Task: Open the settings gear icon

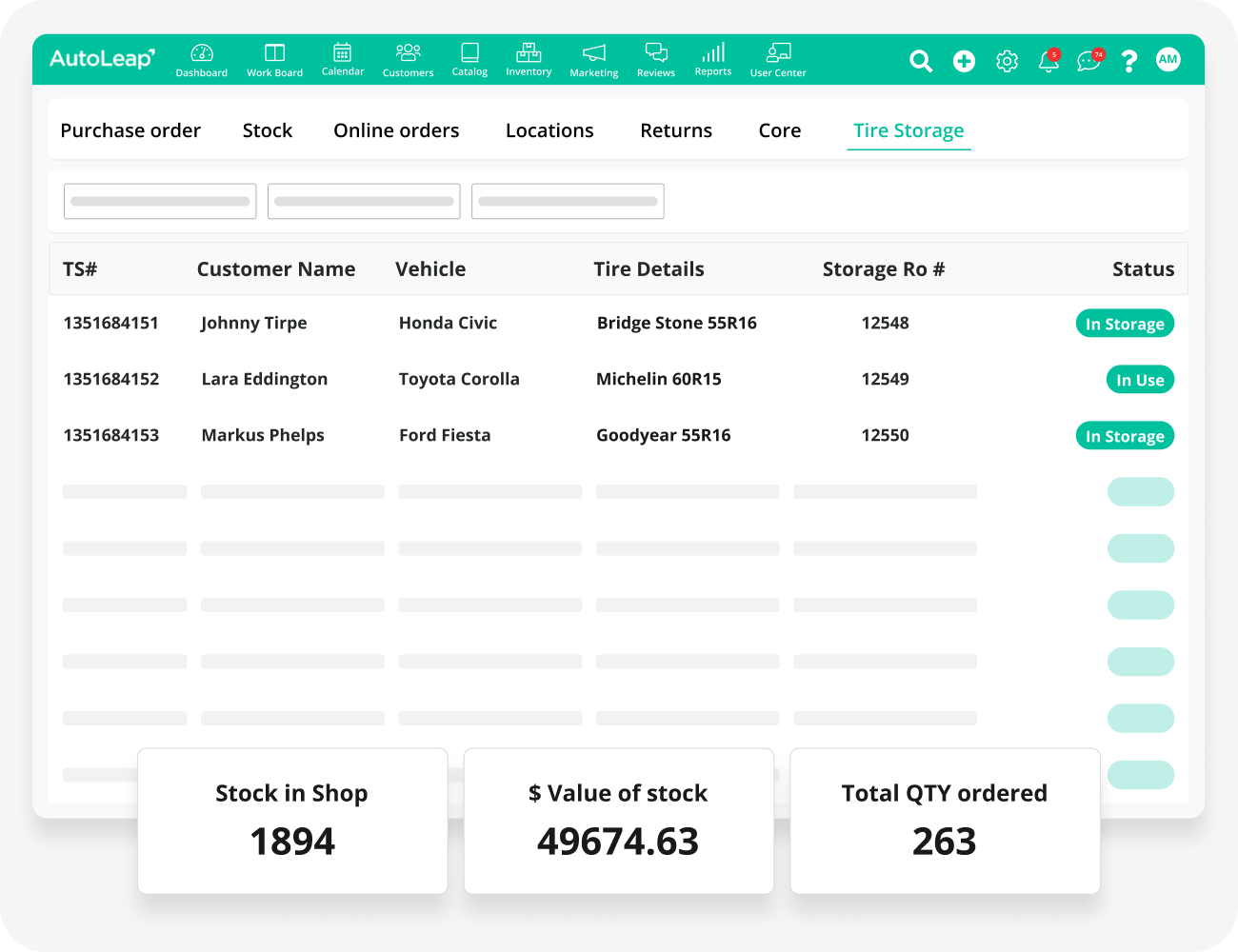Action: pos(1007,61)
